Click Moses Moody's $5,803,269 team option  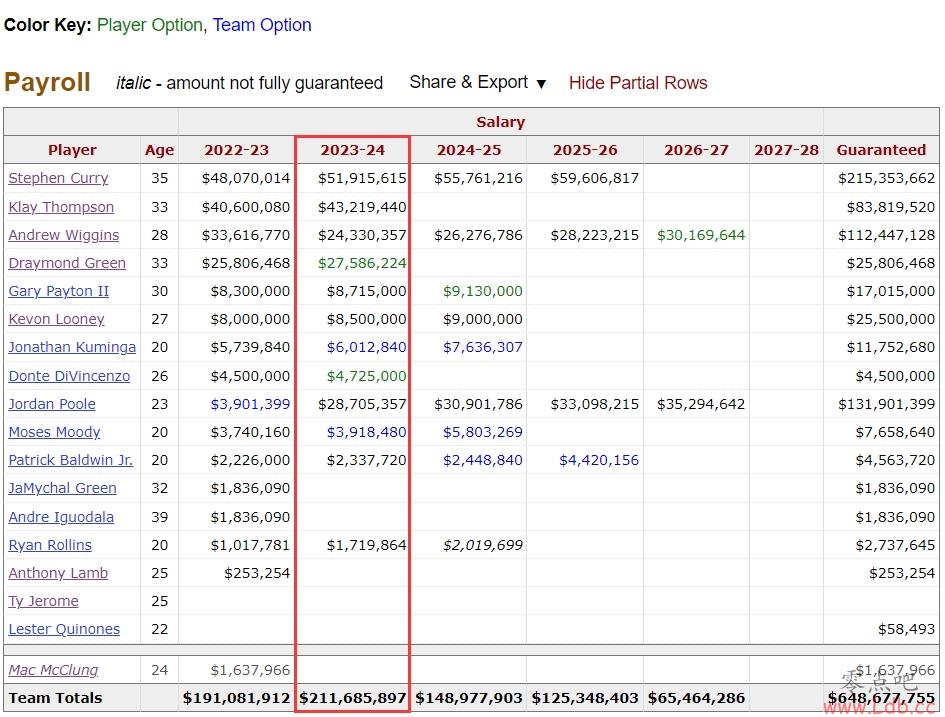[x=483, y=432]
